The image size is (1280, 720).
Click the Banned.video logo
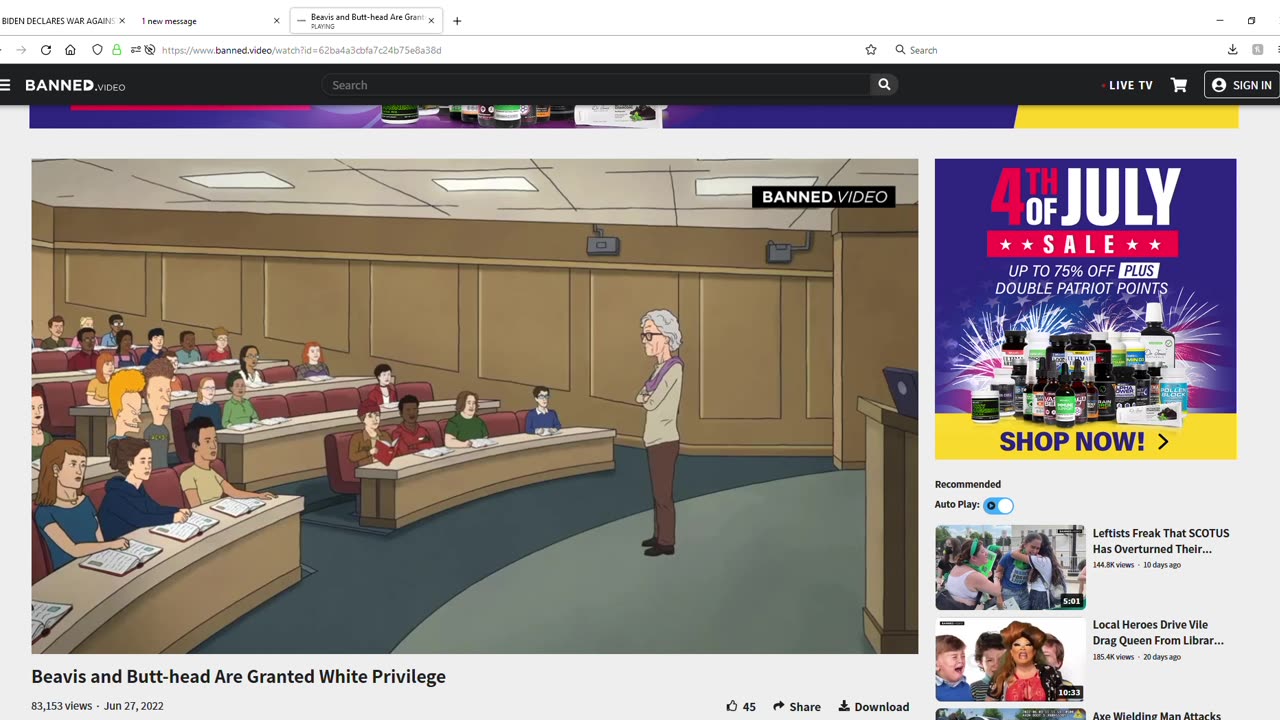(75, 86)
